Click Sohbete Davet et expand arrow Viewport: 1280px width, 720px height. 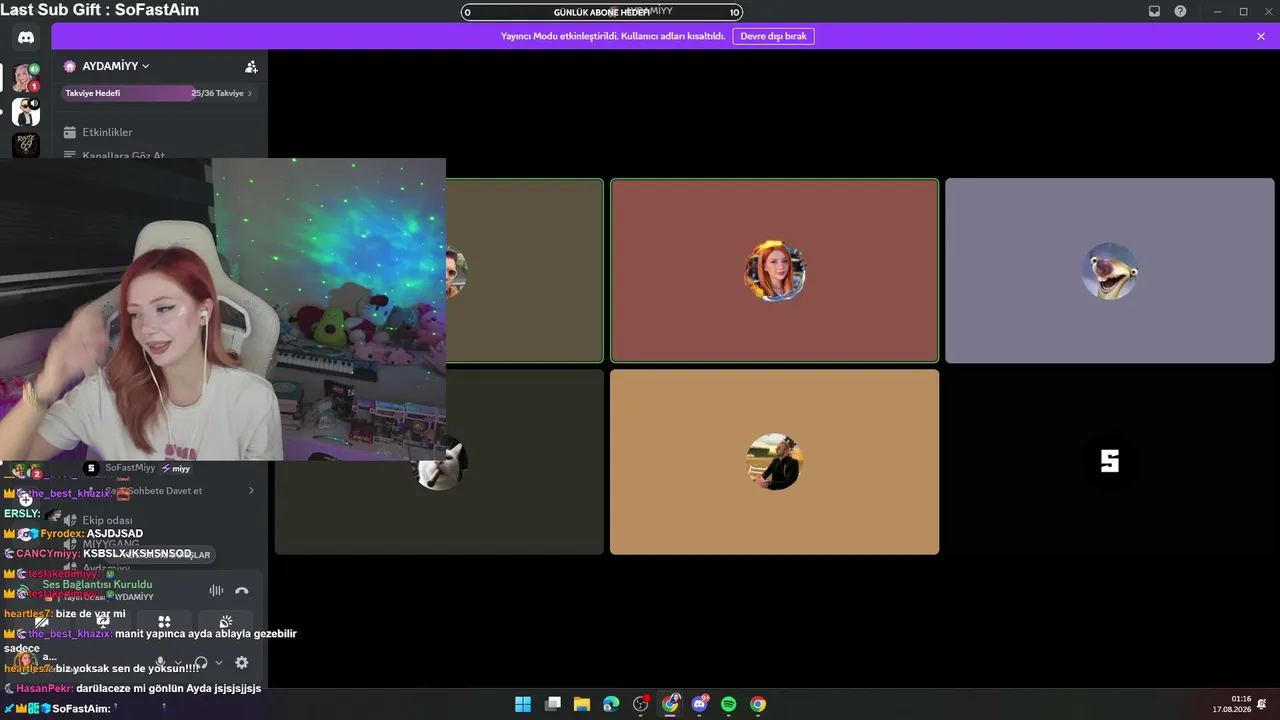tap(251, 491)
